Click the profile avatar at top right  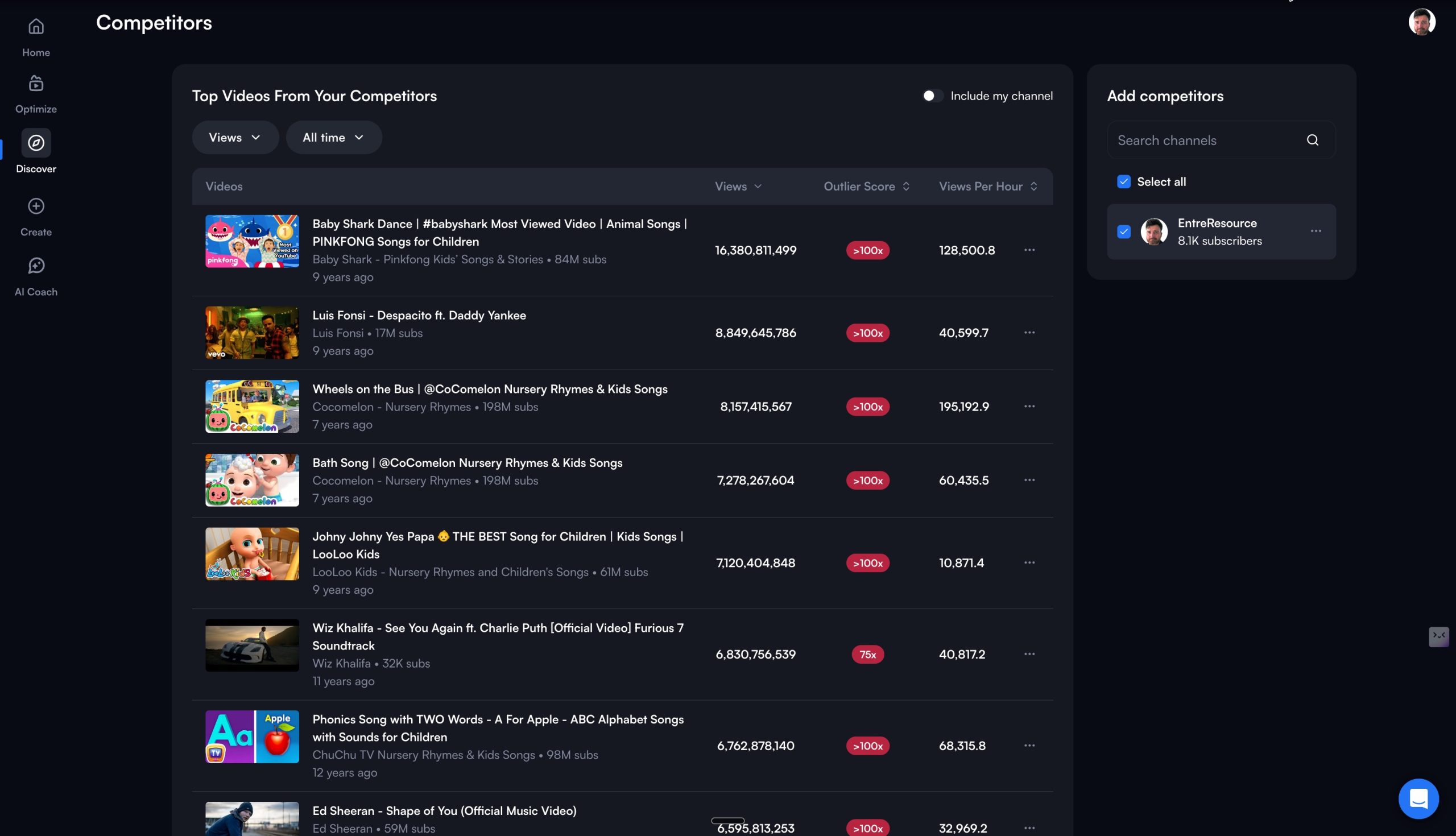pyautogui.click(x=1422, y=22)
